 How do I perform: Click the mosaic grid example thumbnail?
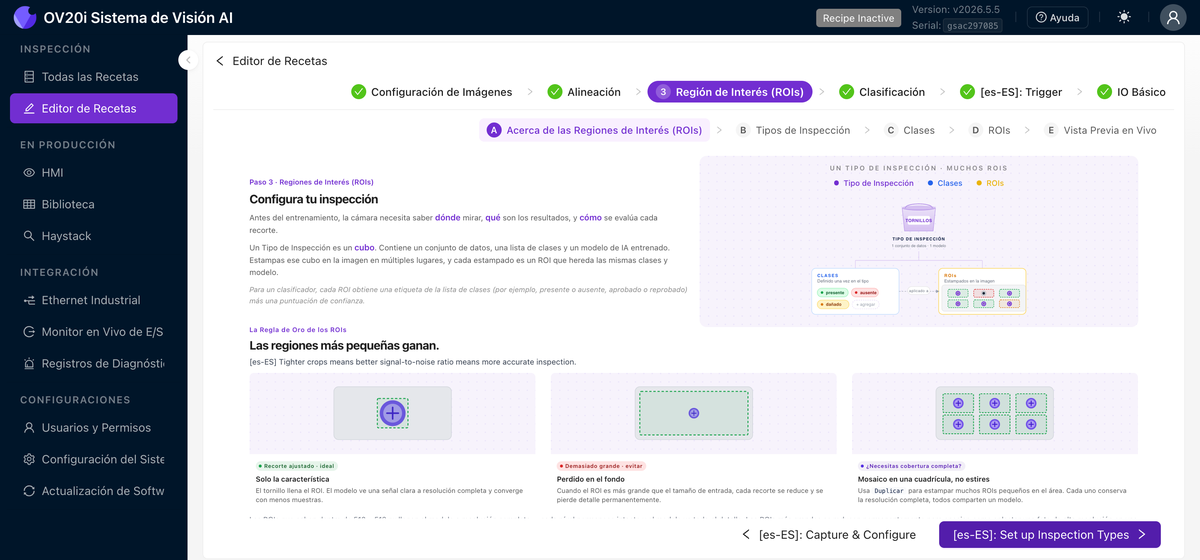994,413
